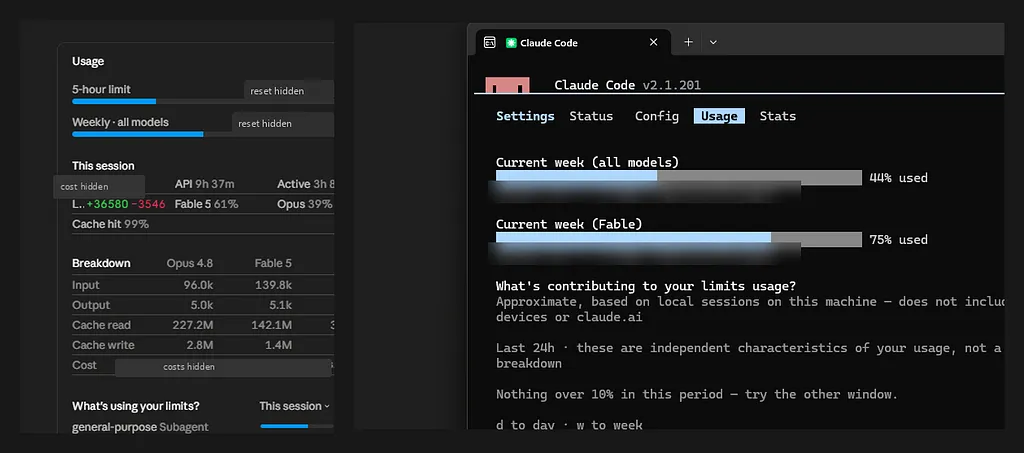The height and width of the screenshot is (453, 1024).
Task: Open the 'This session' dropdown in usage panel
Action: pyautogui.click(x=295, y=406)
